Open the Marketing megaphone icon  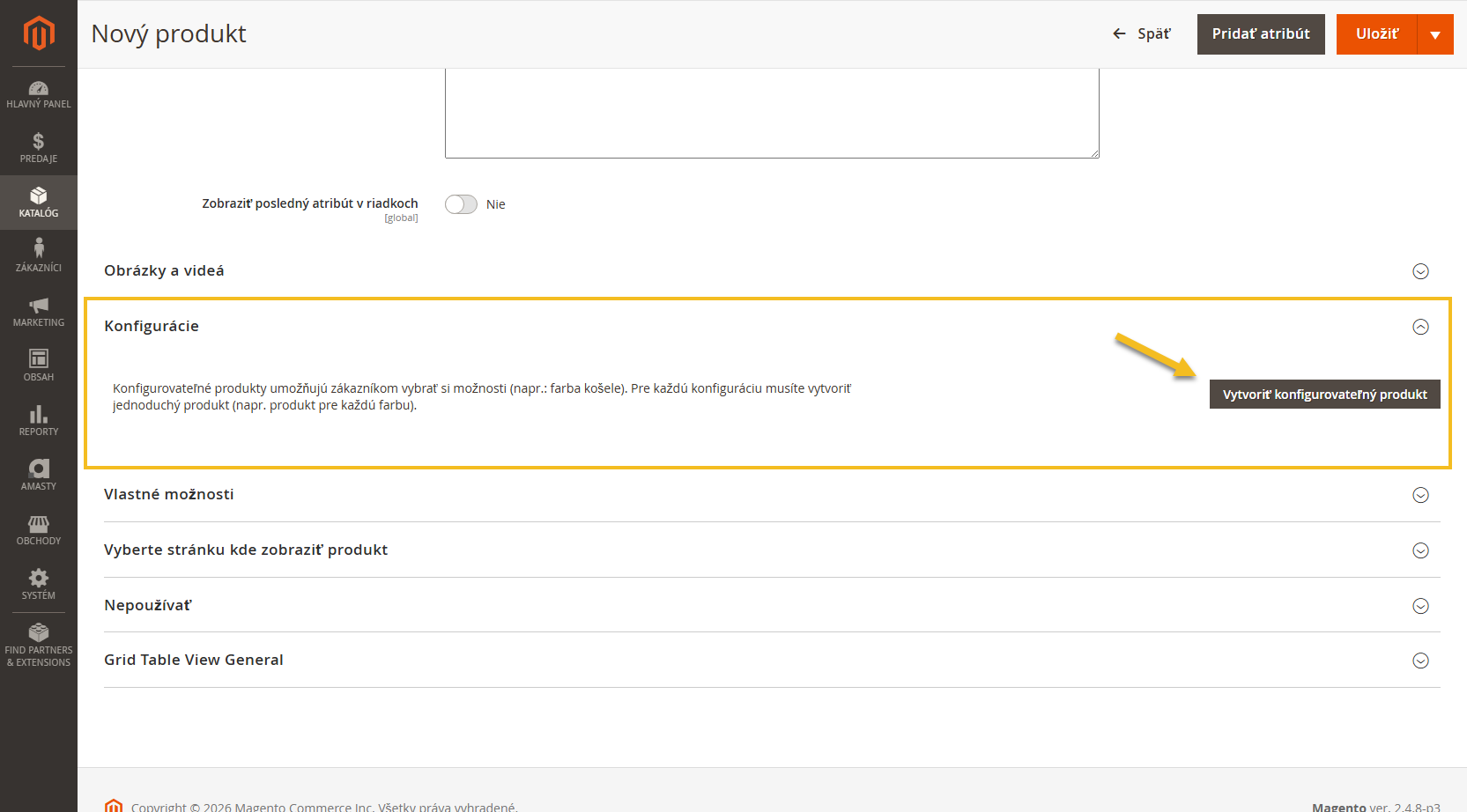[39, 306]
